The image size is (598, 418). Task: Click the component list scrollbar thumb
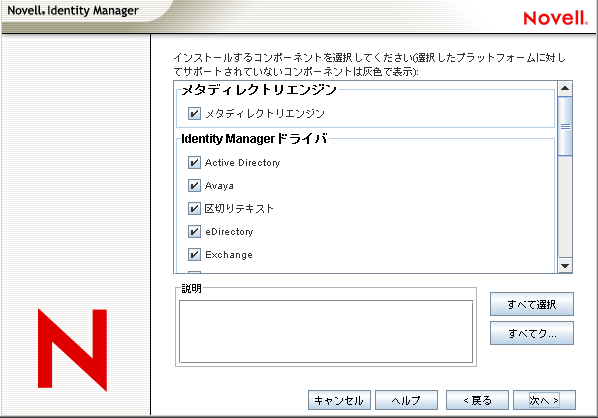(565, 126)
